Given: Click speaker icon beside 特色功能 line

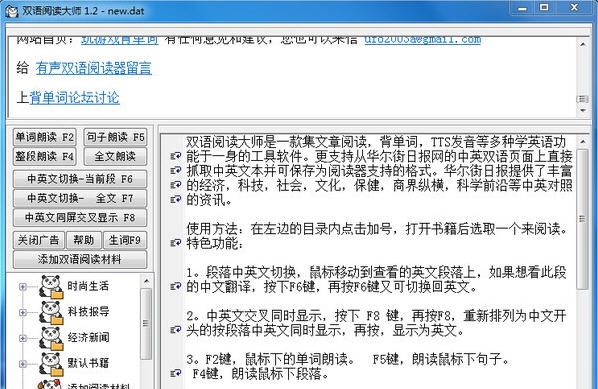Looking at the screenshot, I should click(x=175, y=243).
